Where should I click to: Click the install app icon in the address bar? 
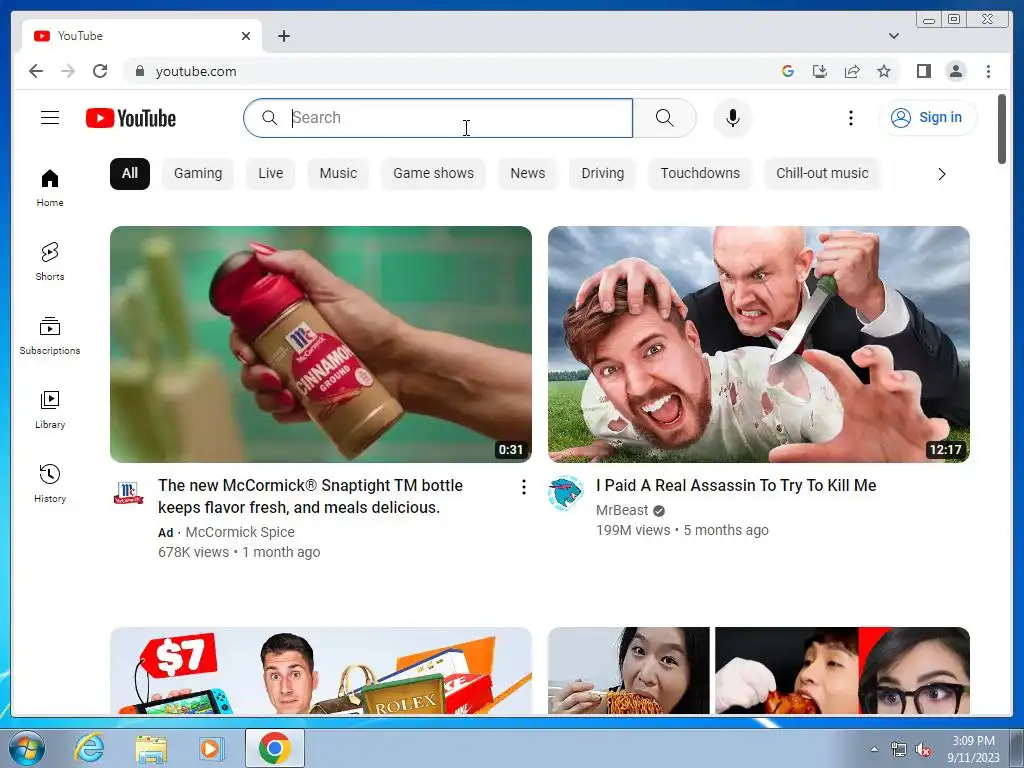820,71
